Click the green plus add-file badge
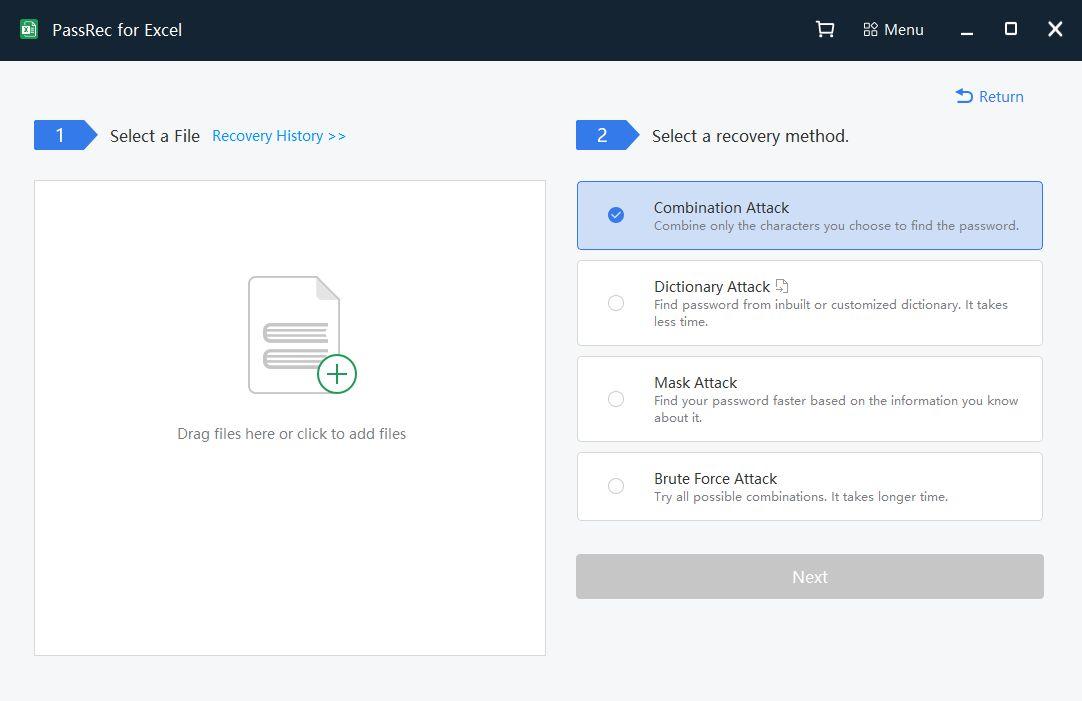 tap(337, 374)
